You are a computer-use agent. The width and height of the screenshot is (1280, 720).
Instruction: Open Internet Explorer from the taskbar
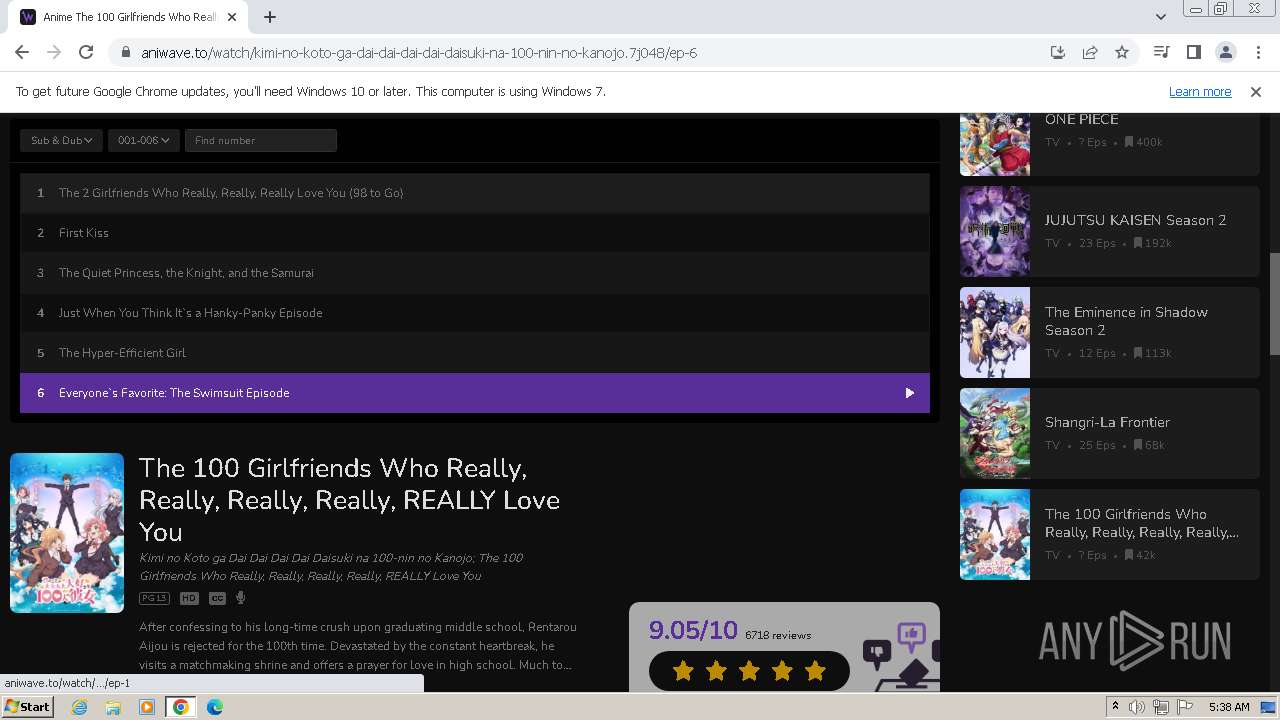pos(80,707)
